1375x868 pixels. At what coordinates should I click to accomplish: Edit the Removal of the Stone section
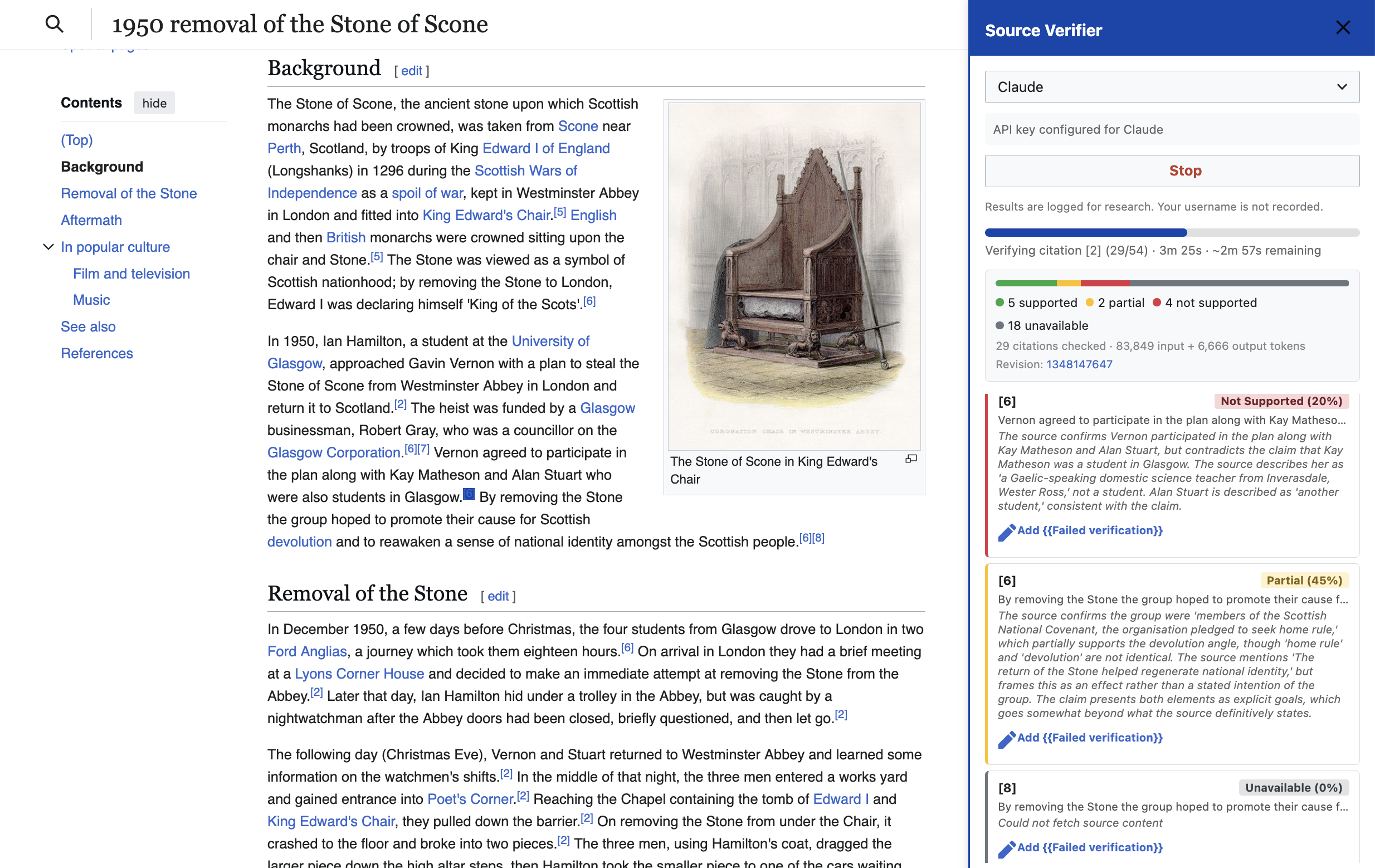[x=498, y=596]
